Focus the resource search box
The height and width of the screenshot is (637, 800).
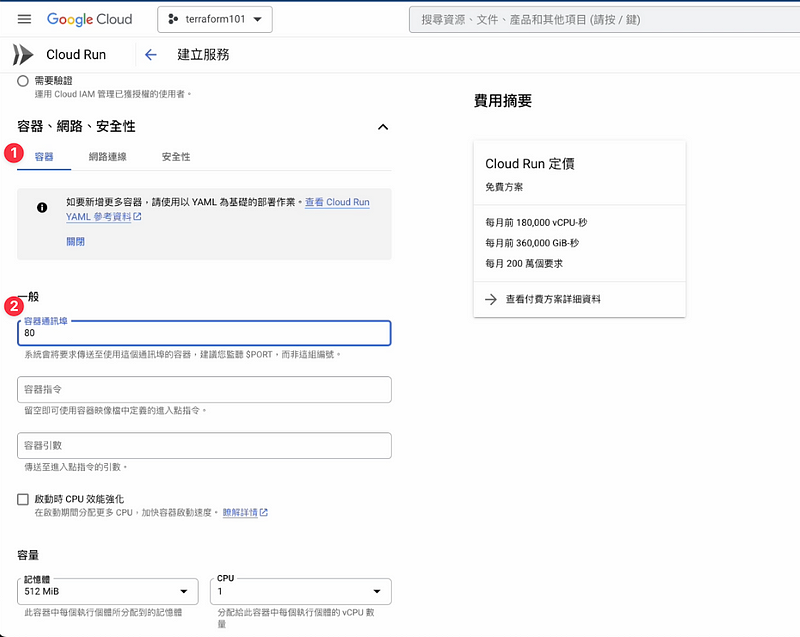click(x=605, y=19)
